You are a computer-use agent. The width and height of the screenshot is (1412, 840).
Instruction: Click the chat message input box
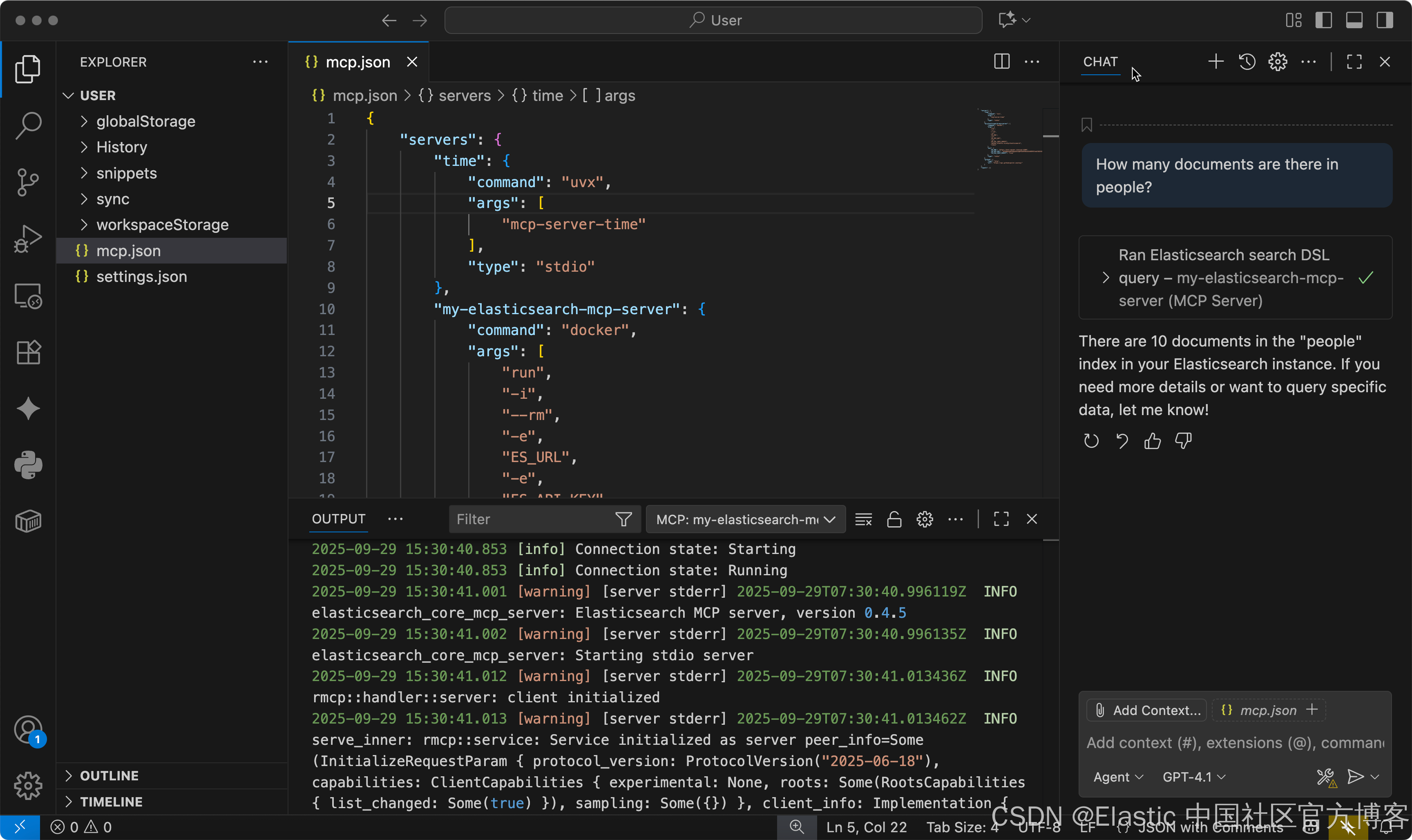[1235, 743]
